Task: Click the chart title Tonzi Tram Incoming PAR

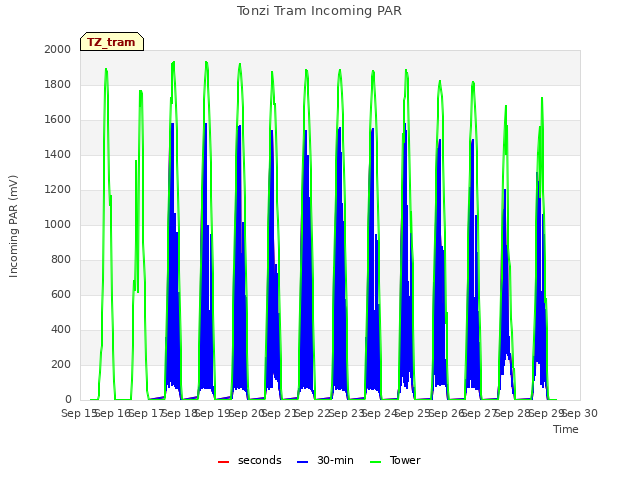Action: coord(319,11)
